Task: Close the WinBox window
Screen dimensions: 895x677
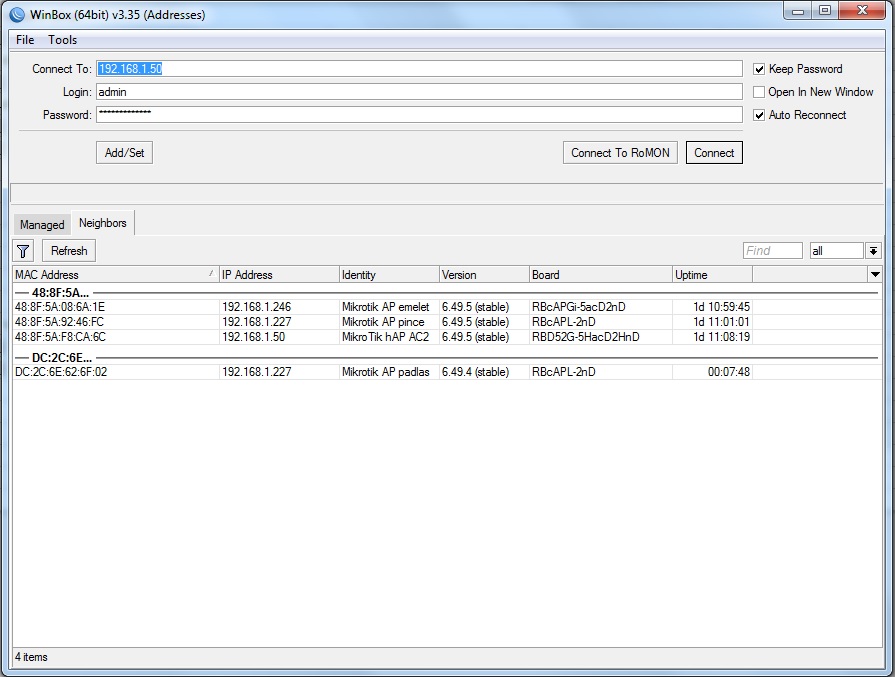Action: (x=862, y=11)
